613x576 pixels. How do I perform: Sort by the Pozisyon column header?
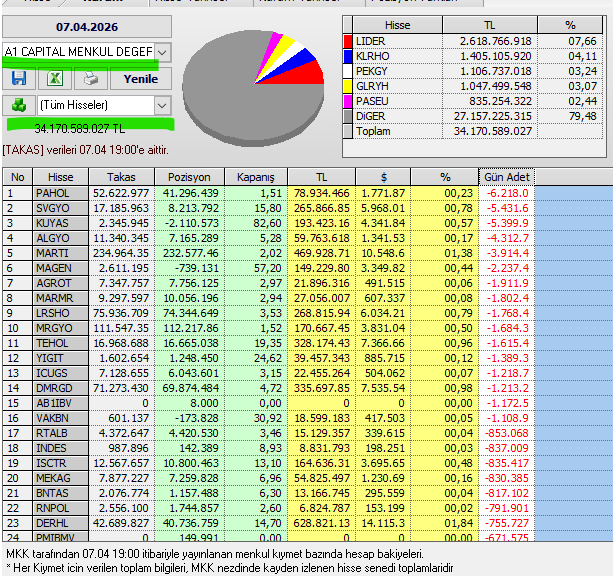point(189,177)
